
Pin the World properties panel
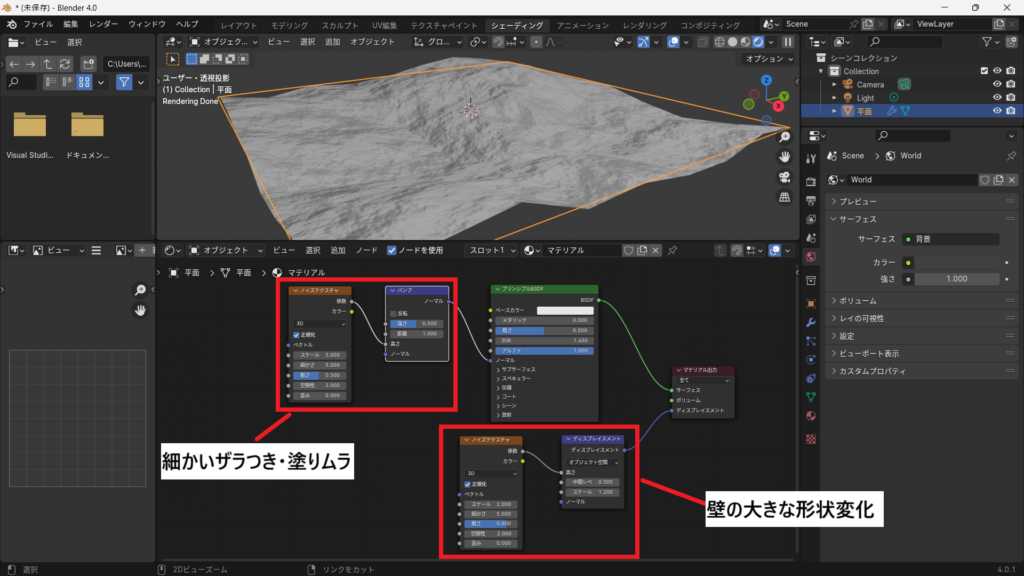(x=1011, y=156)
